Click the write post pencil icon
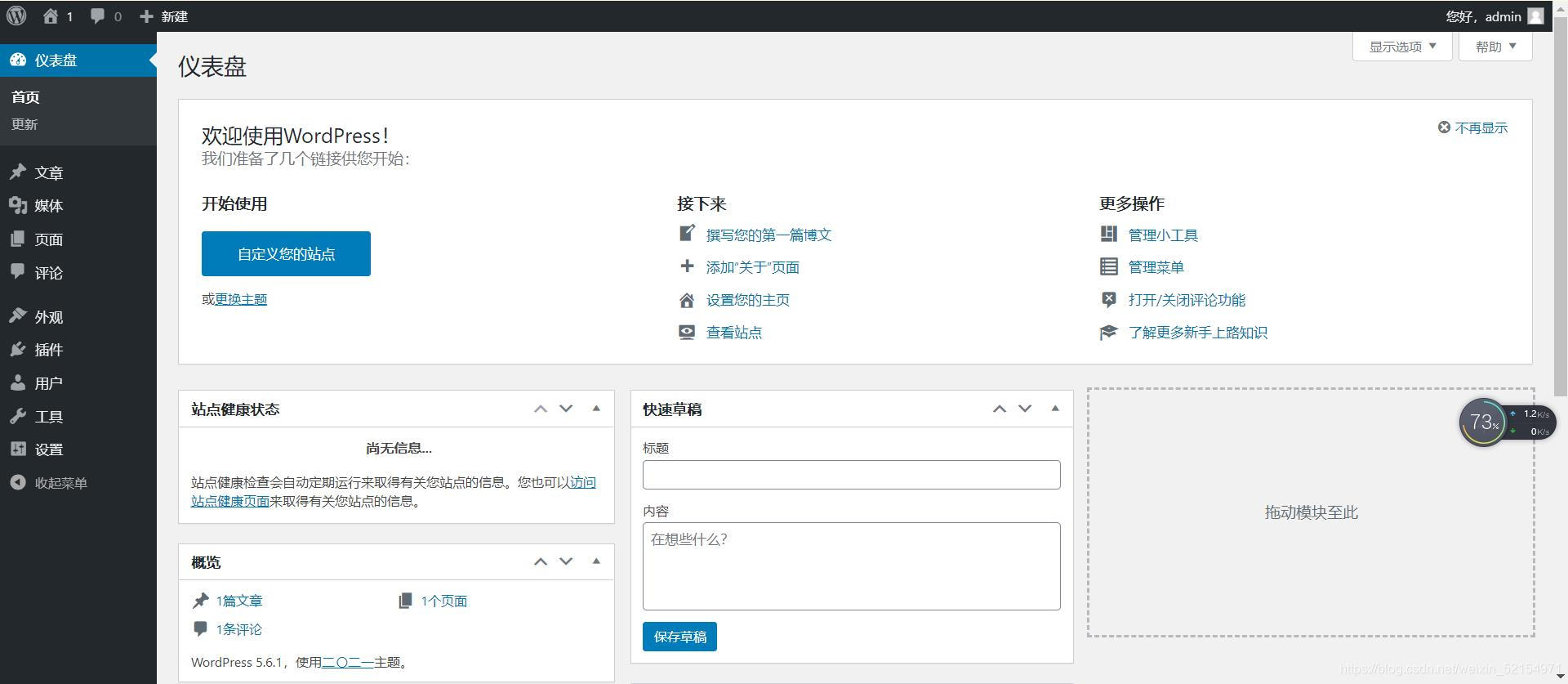 click(x=687, y=234)
